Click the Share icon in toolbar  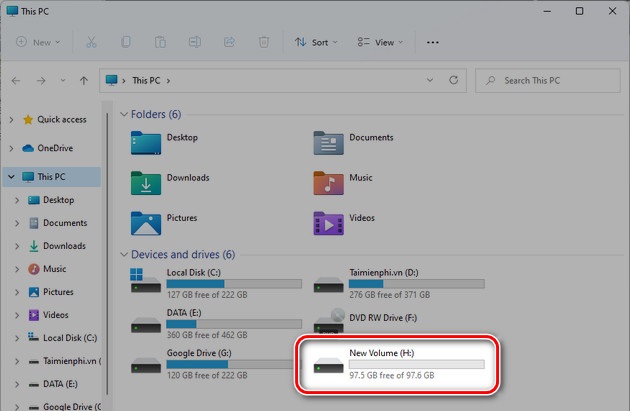(x=229, y=43)
